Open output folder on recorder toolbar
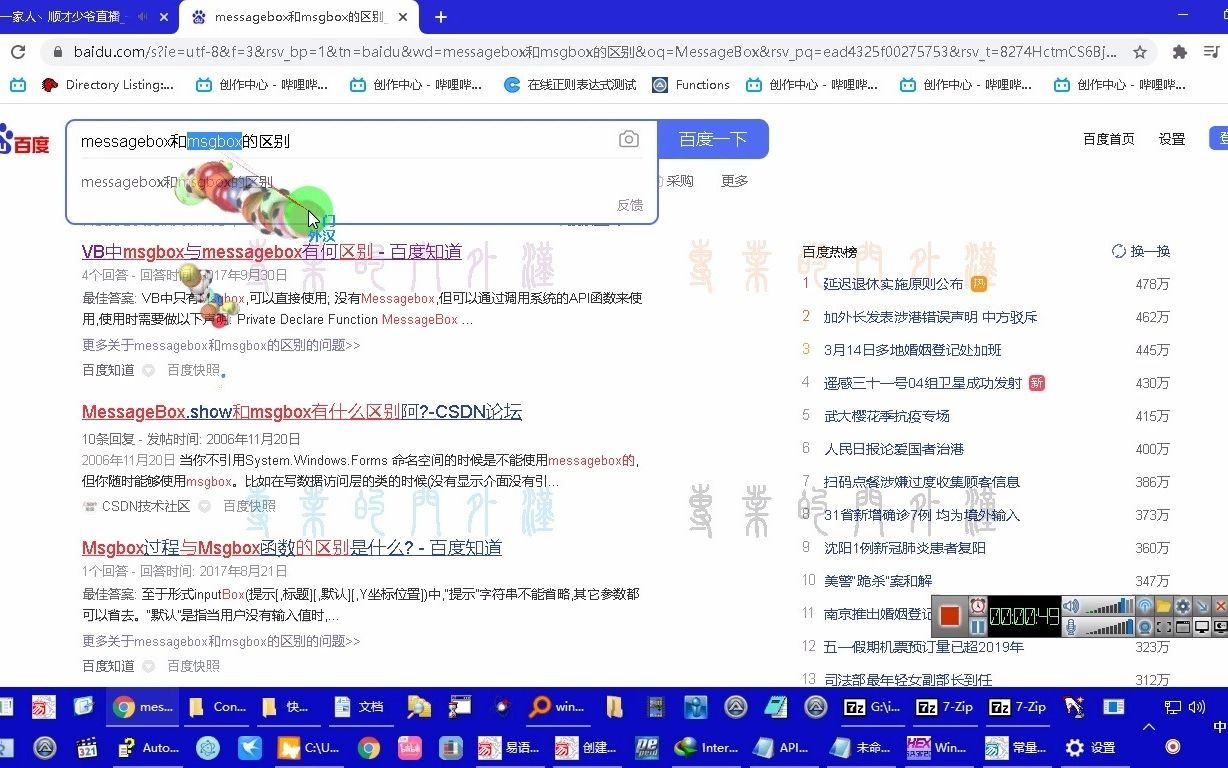 (x=1163, y=605)
